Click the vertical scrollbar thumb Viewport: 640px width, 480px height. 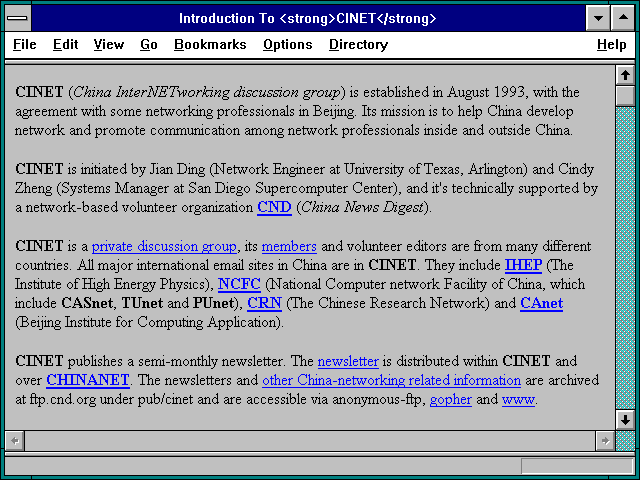coord(625,96)
